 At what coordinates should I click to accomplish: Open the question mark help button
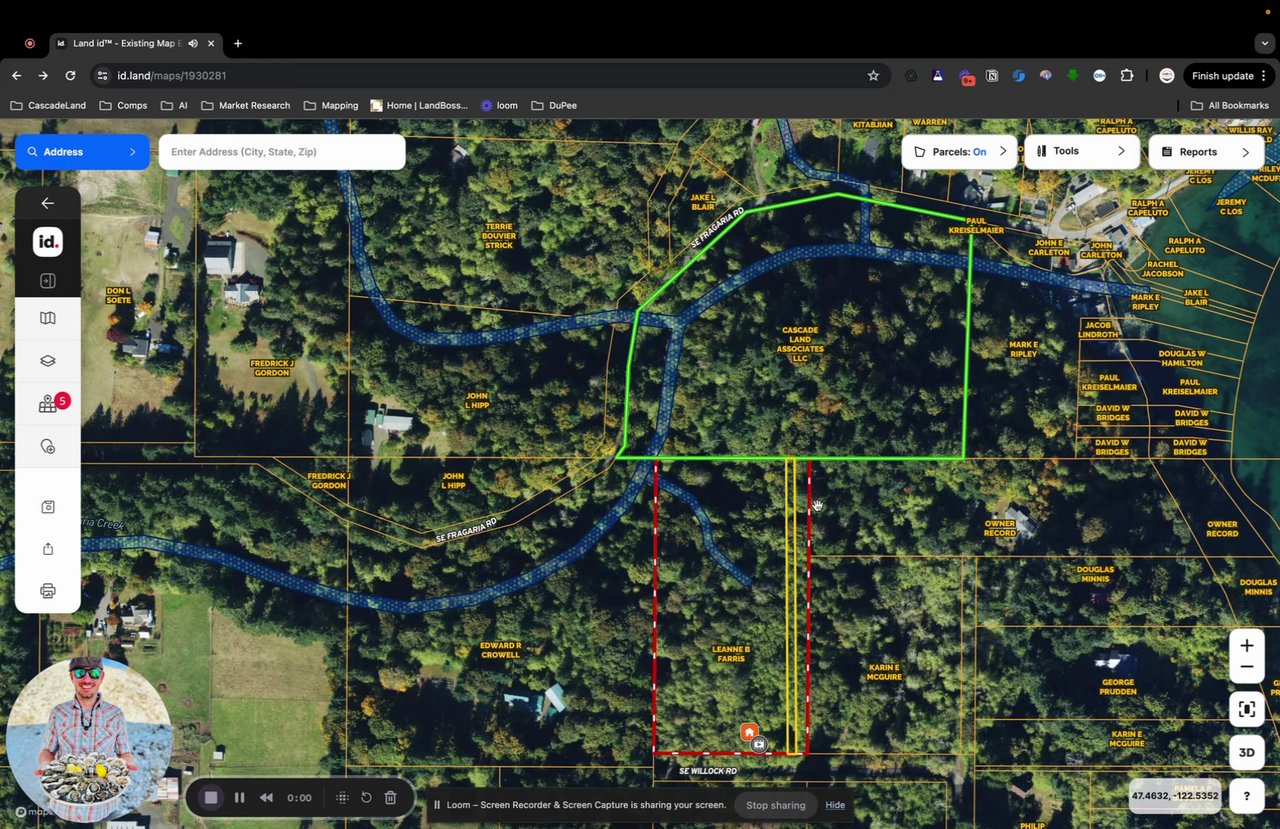[1246, 796]
